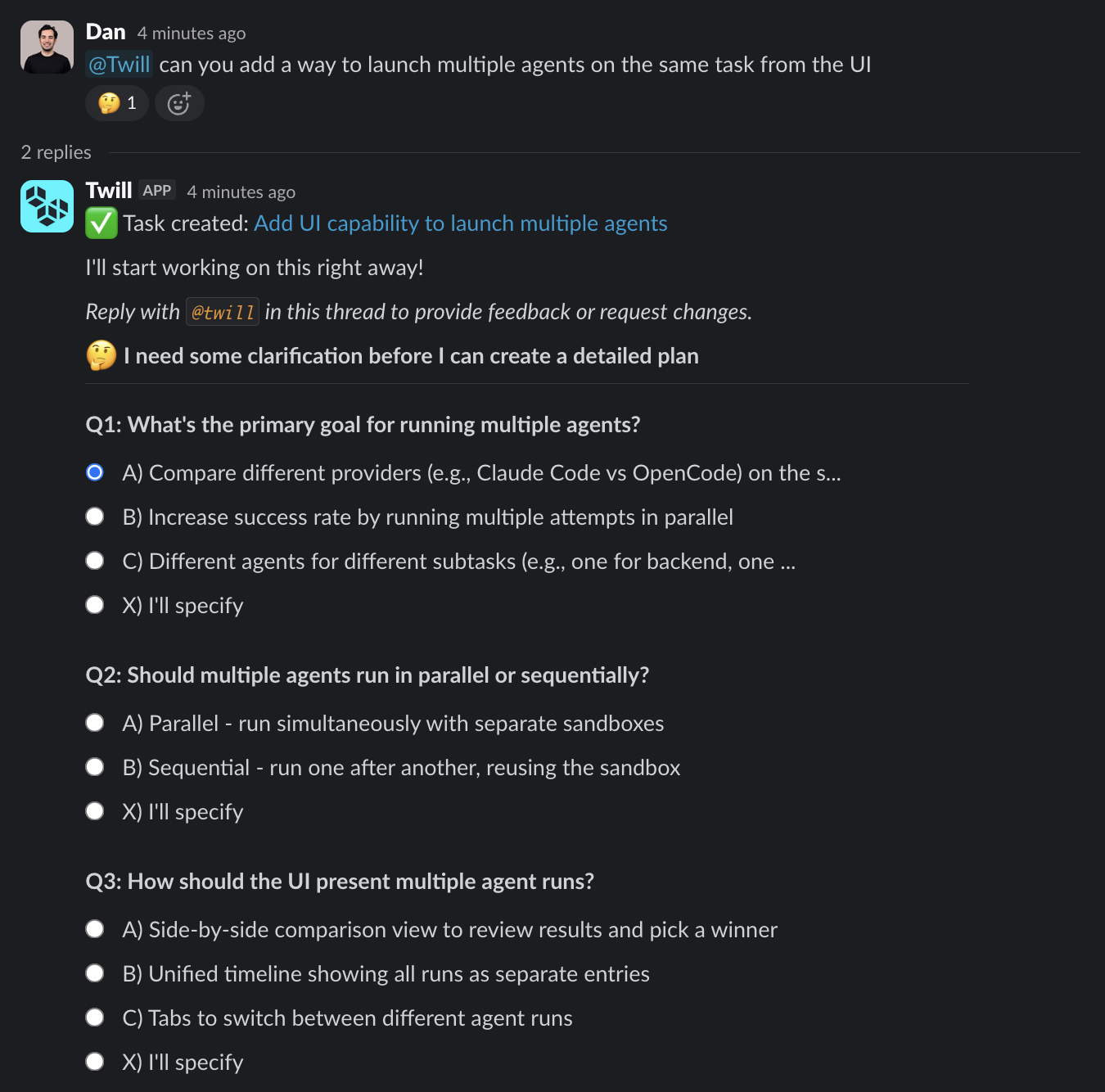Click the 4 minutes ago timestamp
The width and height of the screenshot is (1105, 1092).
point(191,33)
